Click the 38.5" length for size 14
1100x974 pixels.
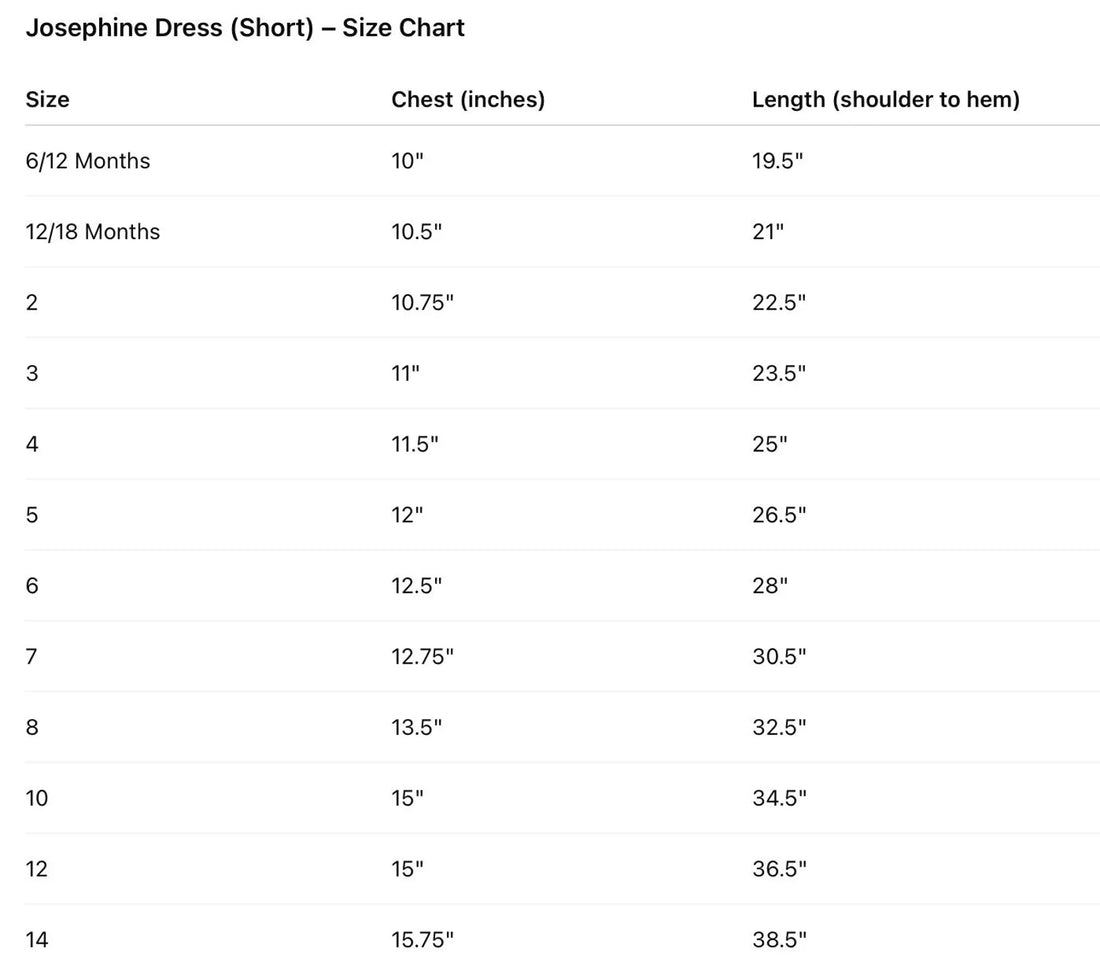(779, 940)
